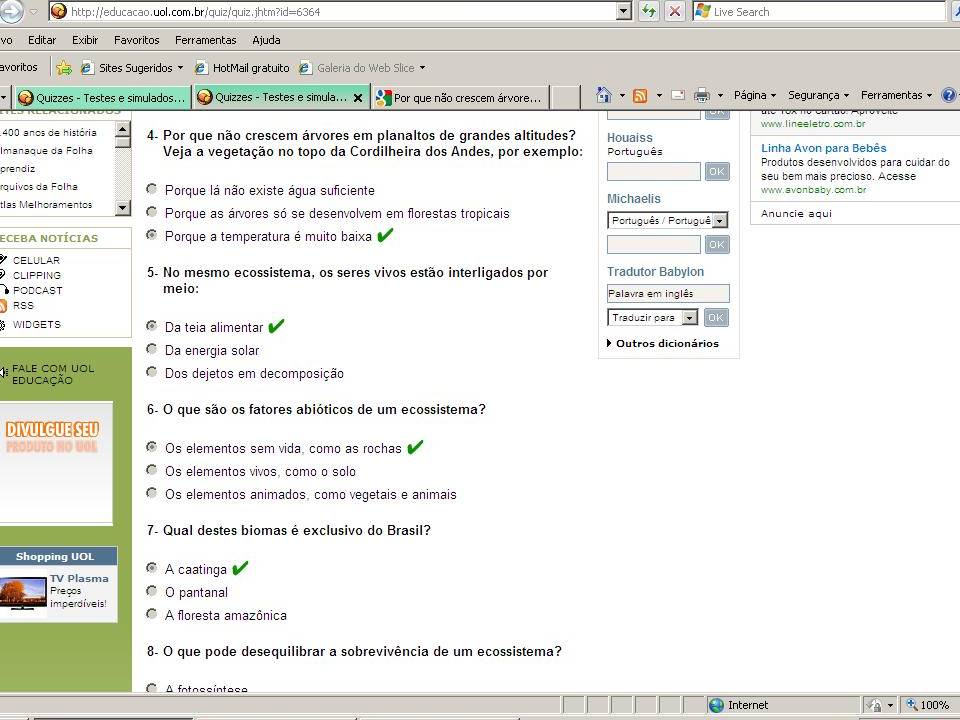The image size is (960, 720).
Task: Click the Live Search icon
Action: pos(703,11)
